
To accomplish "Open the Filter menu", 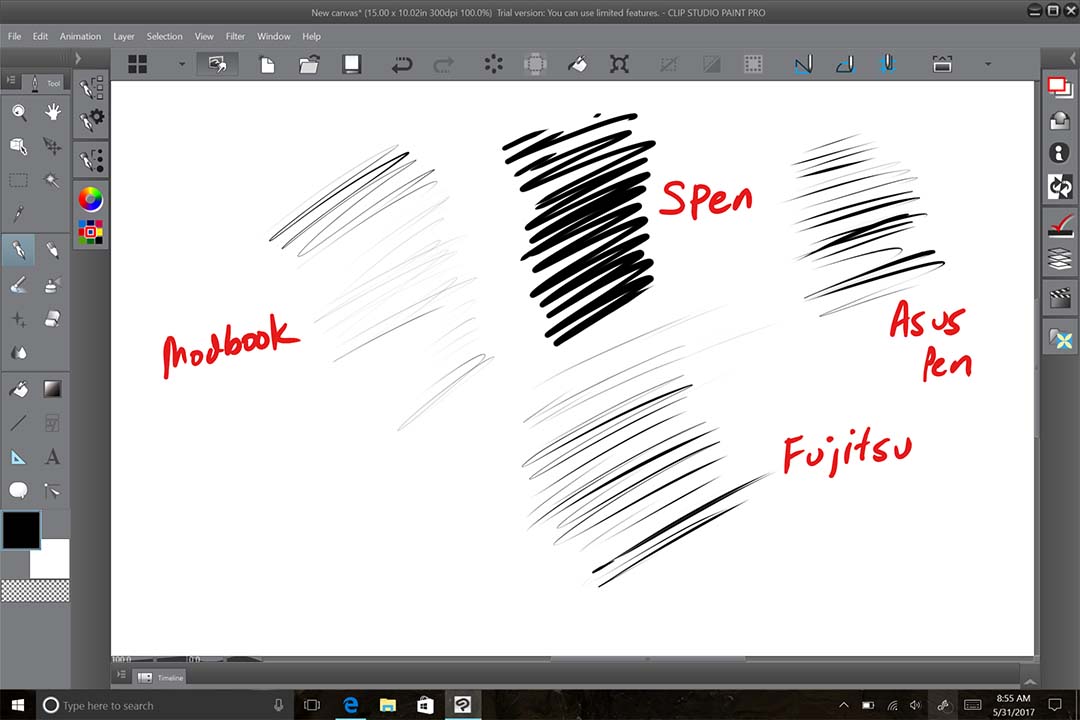I will (x=235, y=37).
